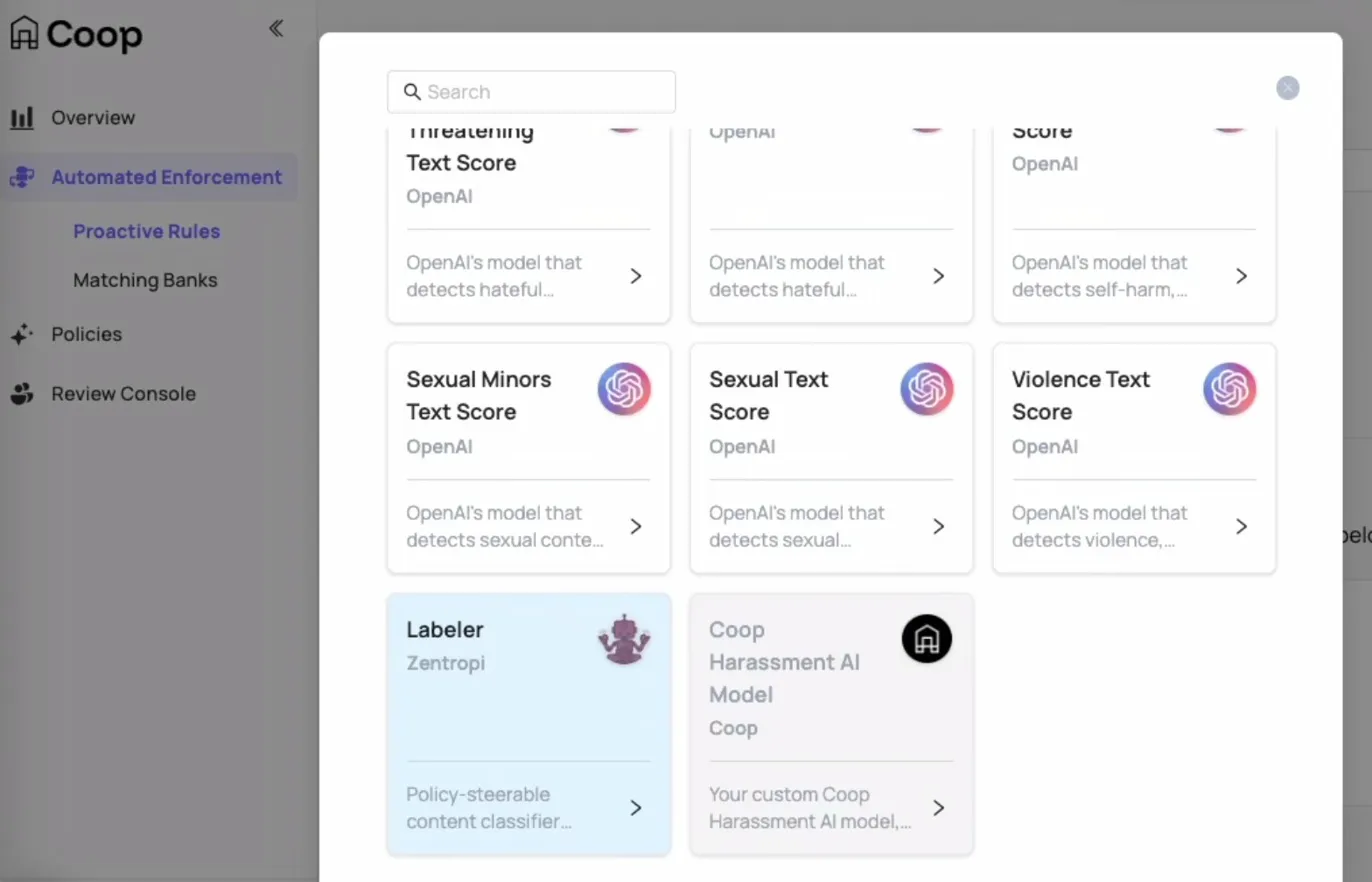The image size is (1372, 882).
Task: Open Automated Enforcement in the sidebar
Action: pos(166,178)
